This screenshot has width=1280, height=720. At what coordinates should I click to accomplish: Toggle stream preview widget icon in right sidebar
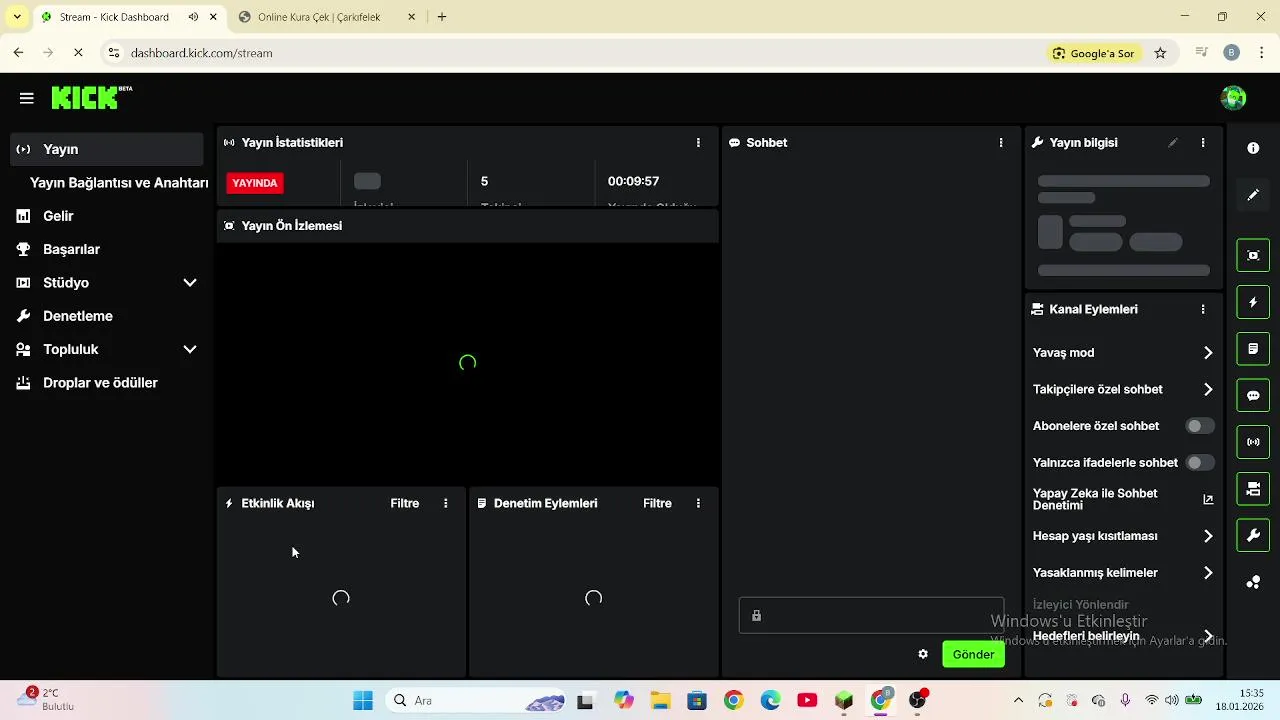point(1253,255)
